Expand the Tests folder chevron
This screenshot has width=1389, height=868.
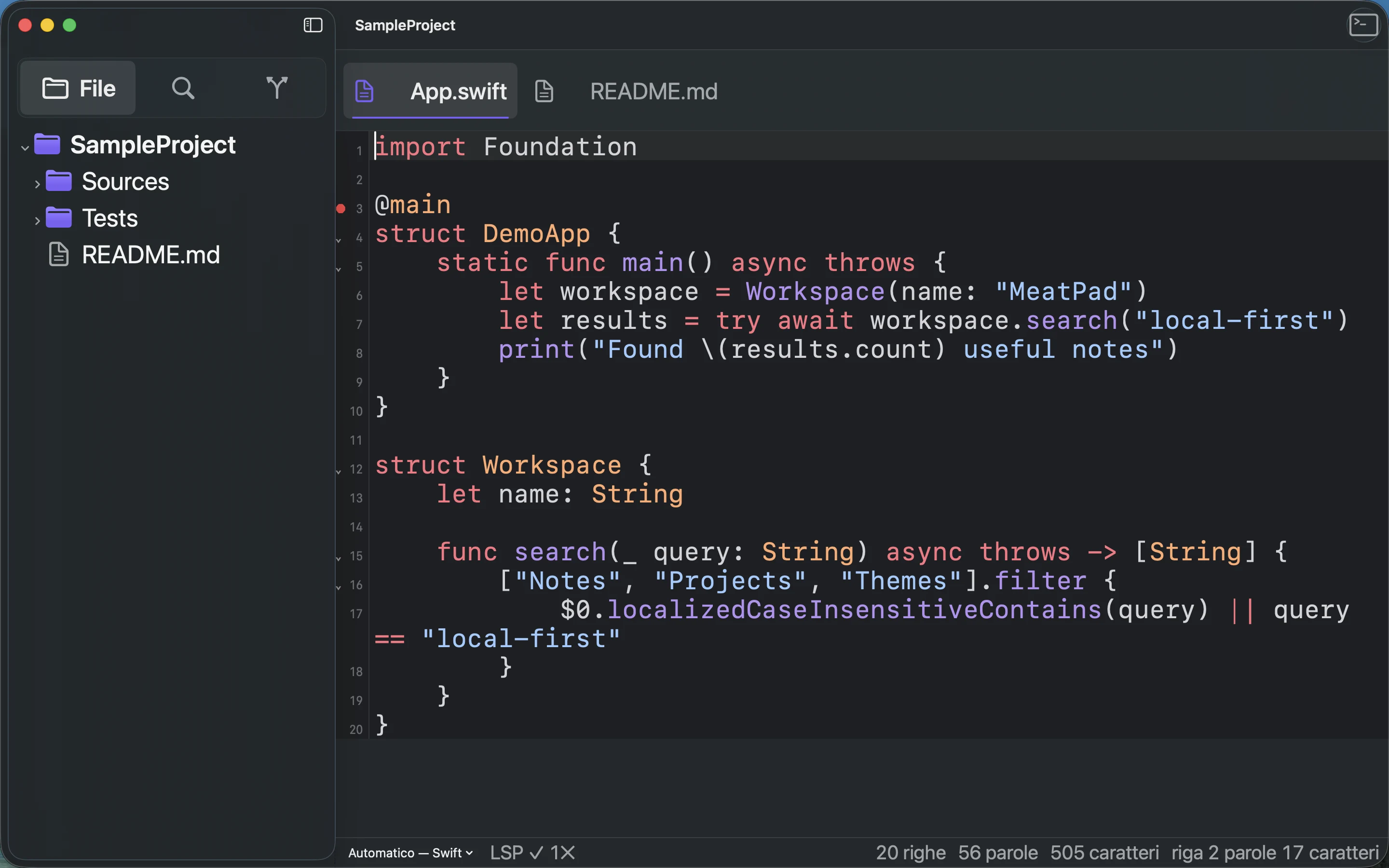coord(37,221)
